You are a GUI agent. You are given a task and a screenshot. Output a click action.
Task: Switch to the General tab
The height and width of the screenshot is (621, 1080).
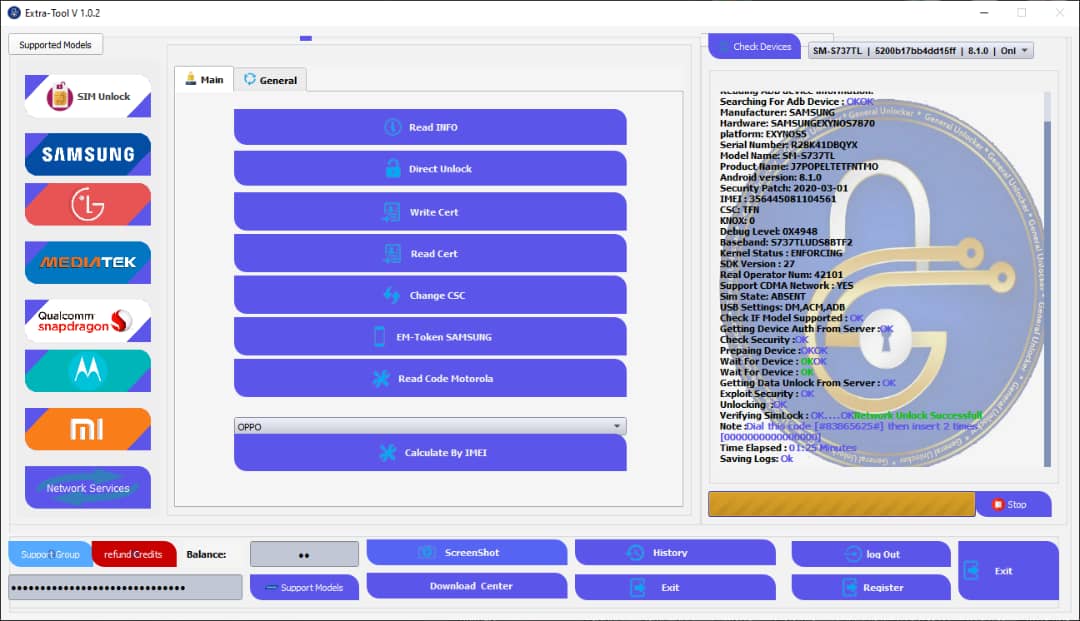tap(270, 80)
